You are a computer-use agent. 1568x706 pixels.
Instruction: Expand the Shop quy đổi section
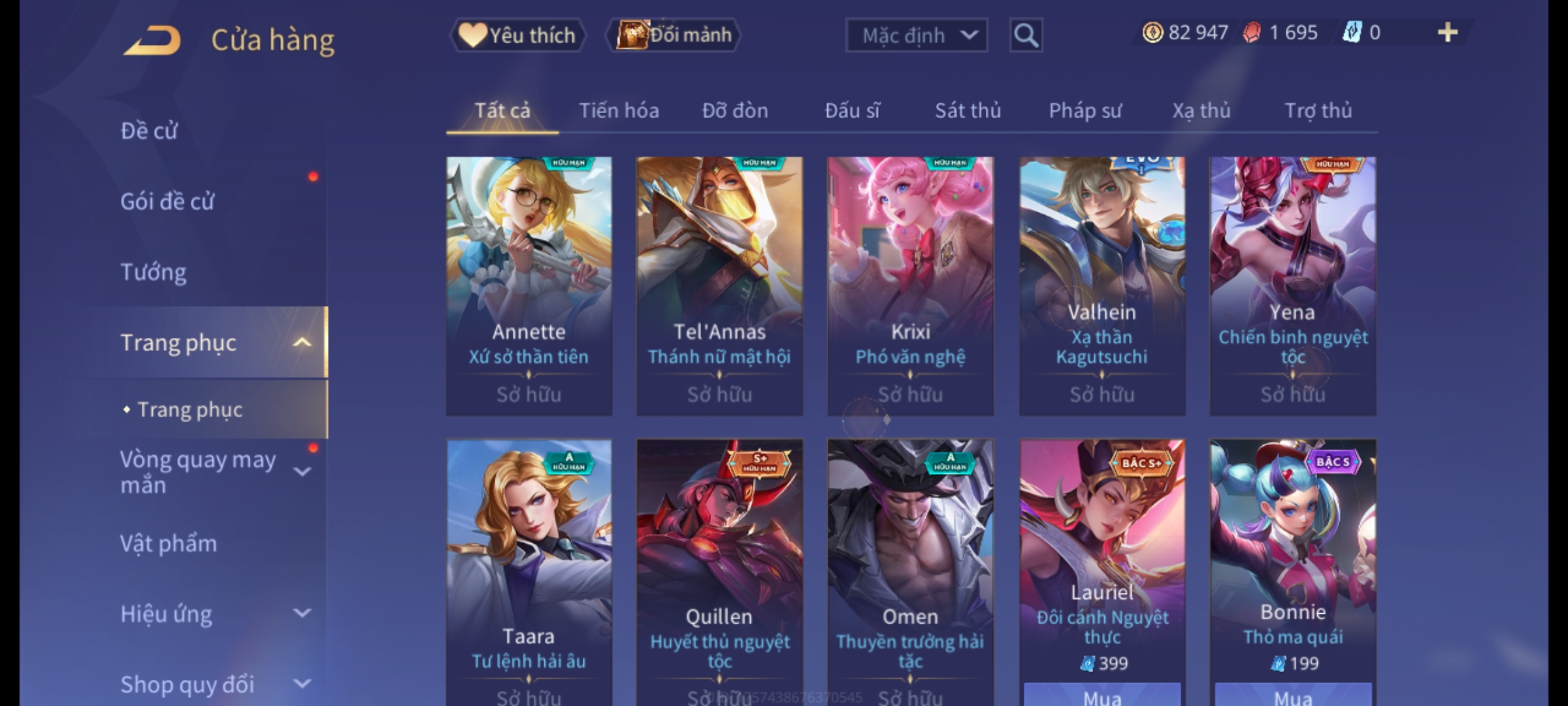(302, 684)
